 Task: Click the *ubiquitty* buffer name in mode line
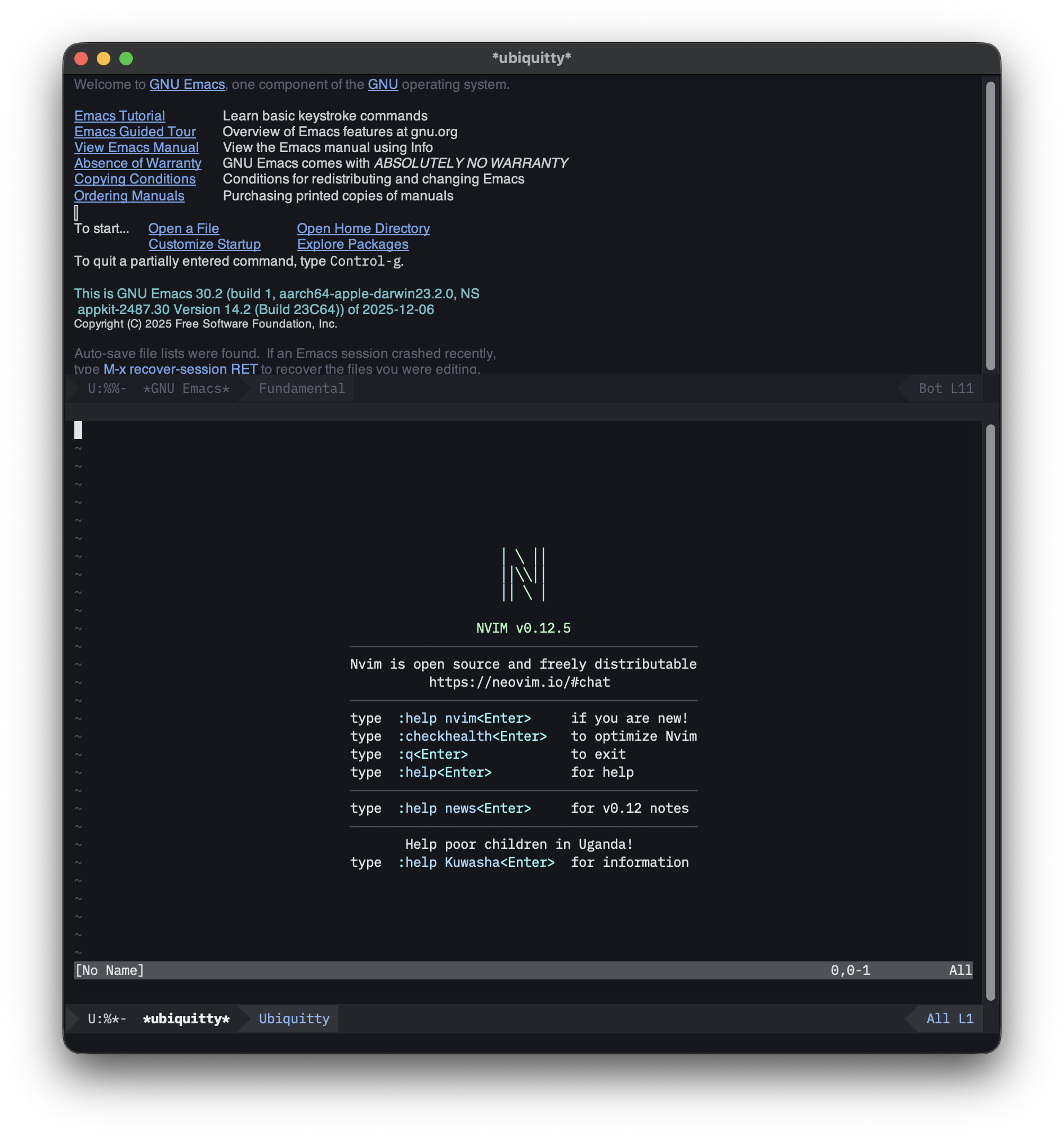click(186, 1019)
